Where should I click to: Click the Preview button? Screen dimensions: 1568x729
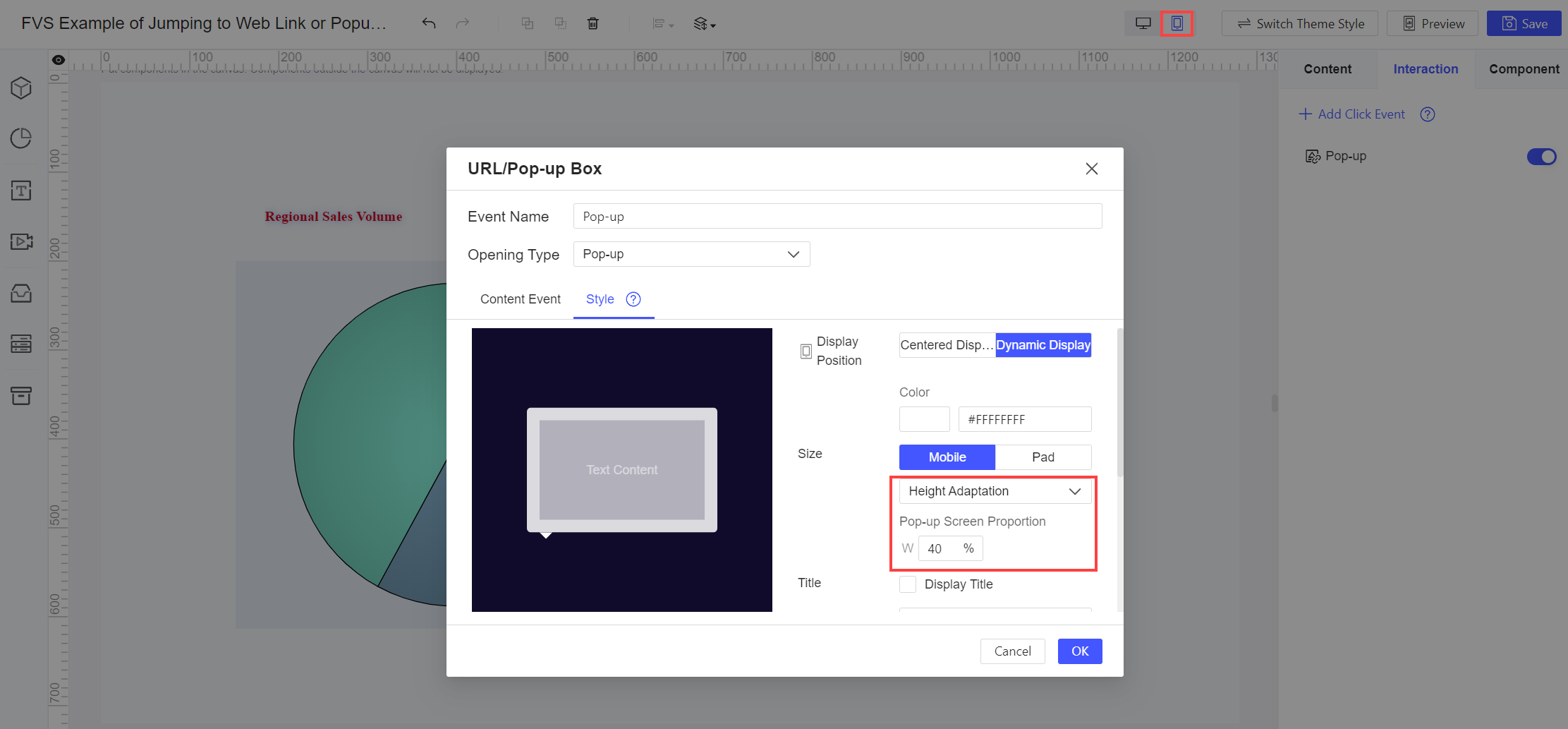point(1434,24)
